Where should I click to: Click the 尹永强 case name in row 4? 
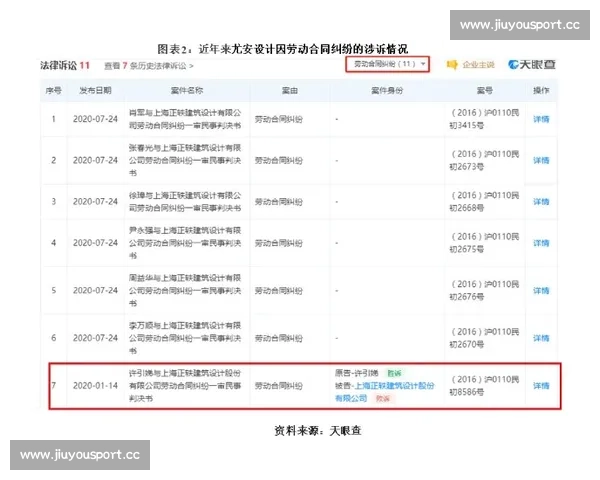(185, 243)
